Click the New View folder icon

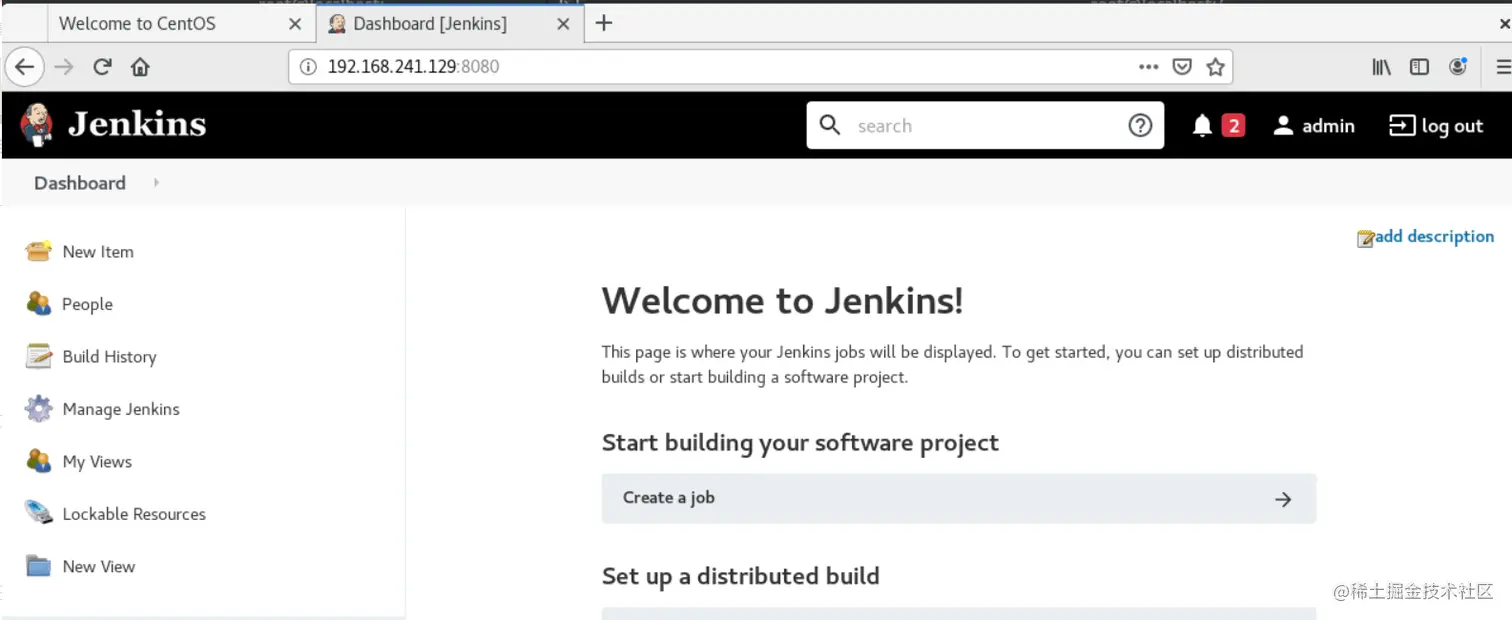coord(38,566)
